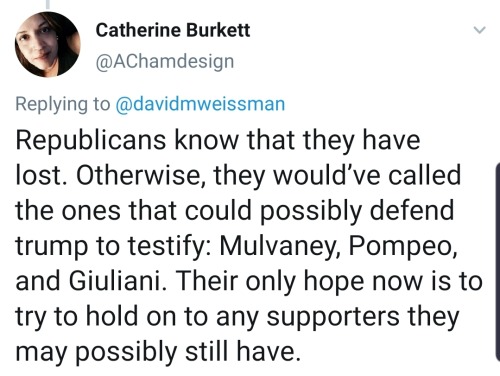Expand the tweet options chevron
The width and height of the screenshot is (500, 376).
click(480, 30)
